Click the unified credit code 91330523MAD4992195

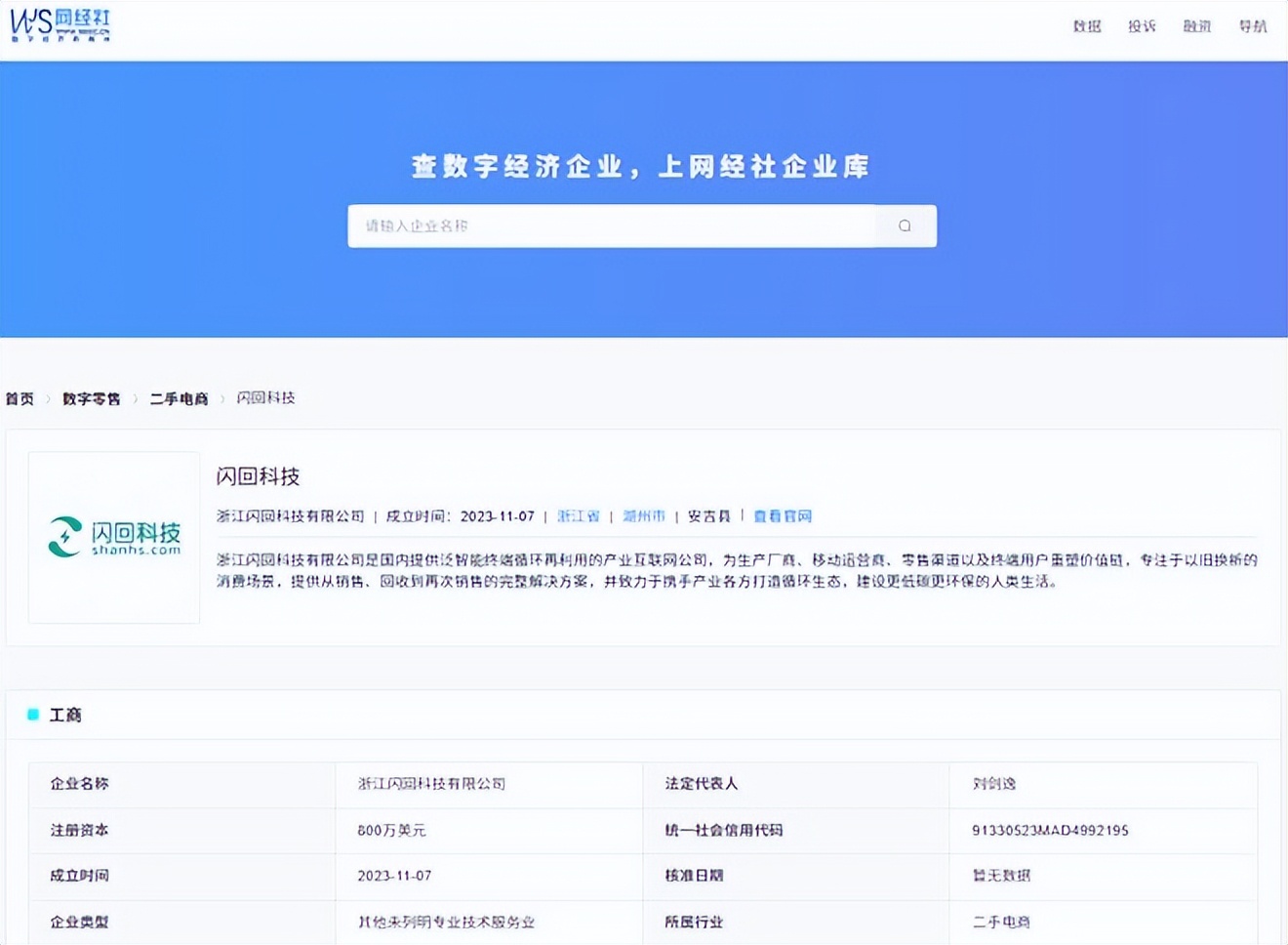[x=1050, y=830]
